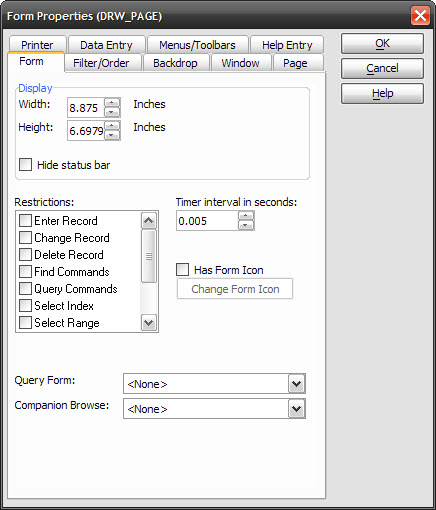The image size is (436, 510).
Task: Switch to the Backdrop tab
Action: (176, 63)
